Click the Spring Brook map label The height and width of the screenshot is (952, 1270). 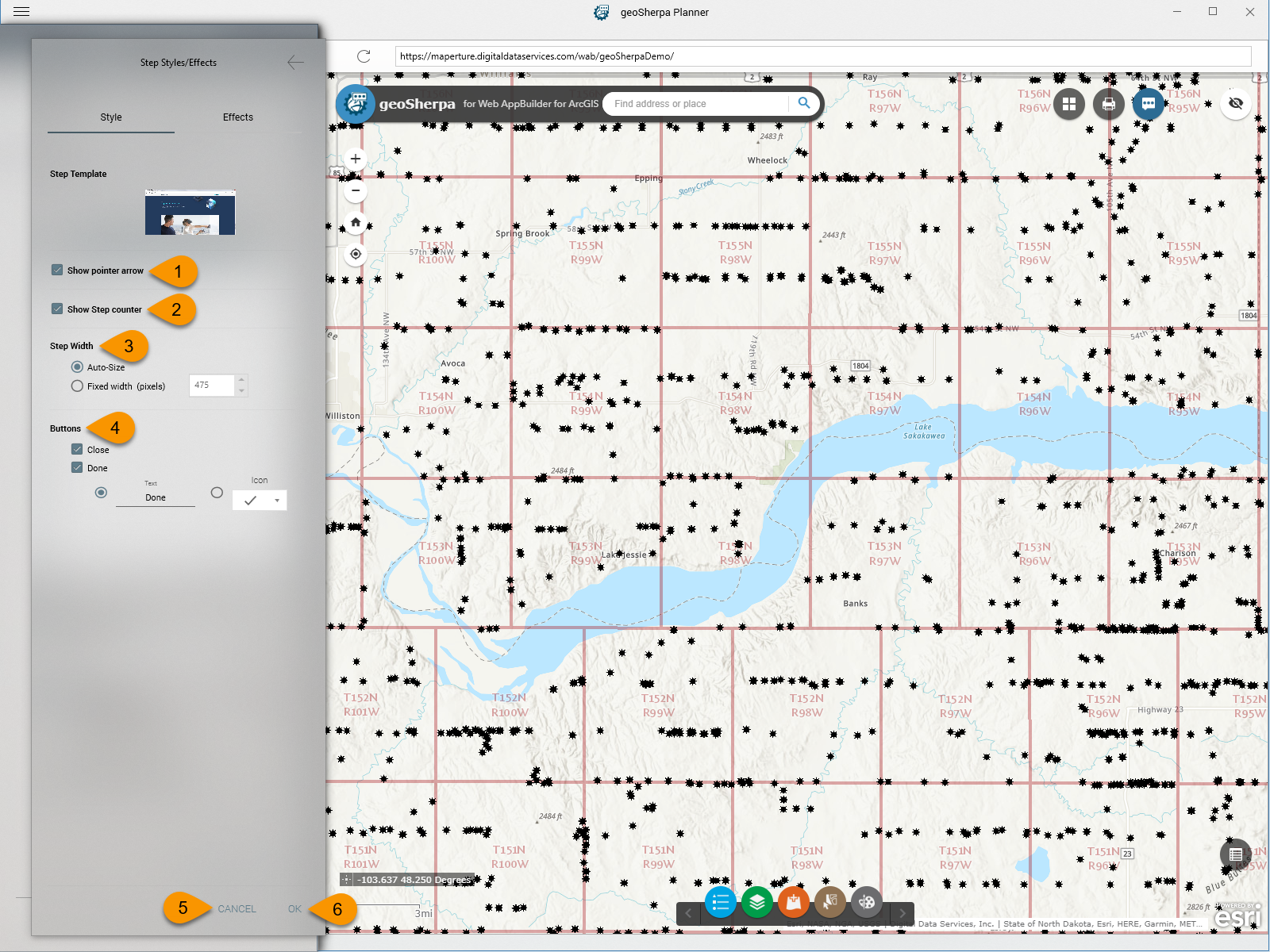tap(522, 234)
